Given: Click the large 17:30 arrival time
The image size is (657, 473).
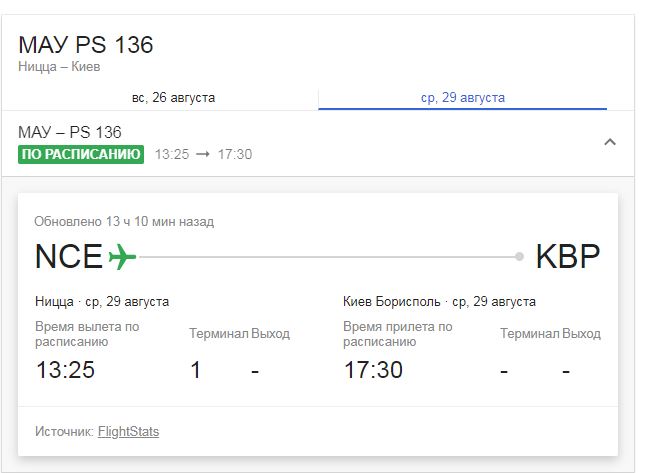Looking at the screenshot, I should pyautogui.click(x=373, y=370).
